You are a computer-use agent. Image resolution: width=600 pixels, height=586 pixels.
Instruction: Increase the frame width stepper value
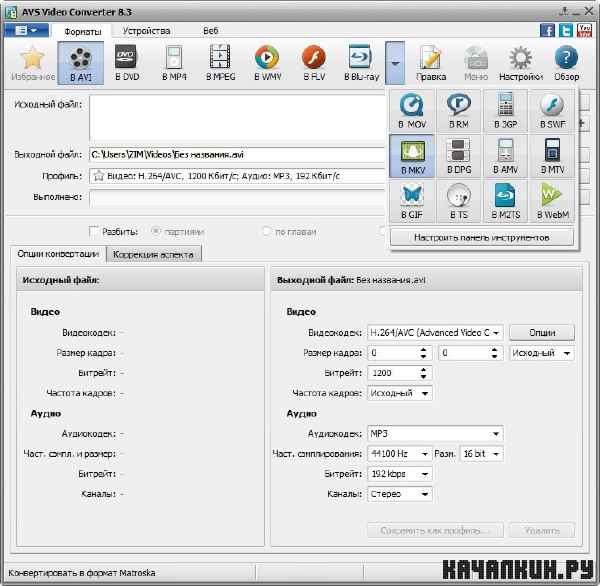pyautogui.click(x=423, y=349)
